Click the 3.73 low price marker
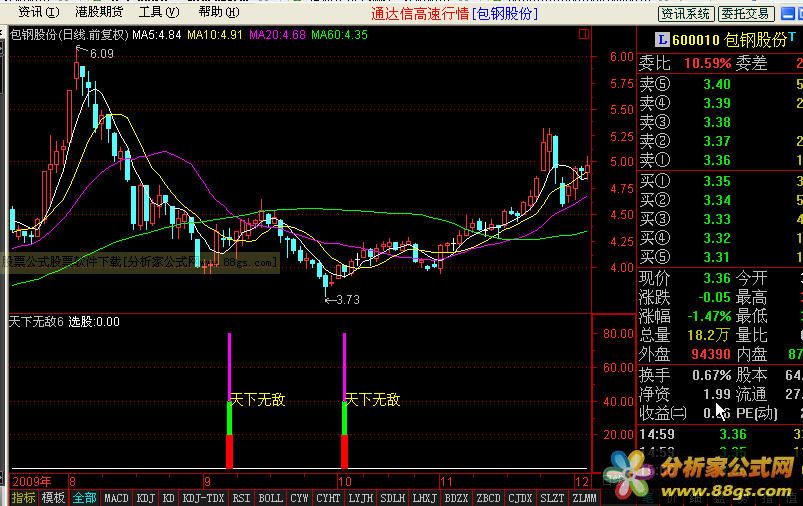 click(x=348, y=300)
